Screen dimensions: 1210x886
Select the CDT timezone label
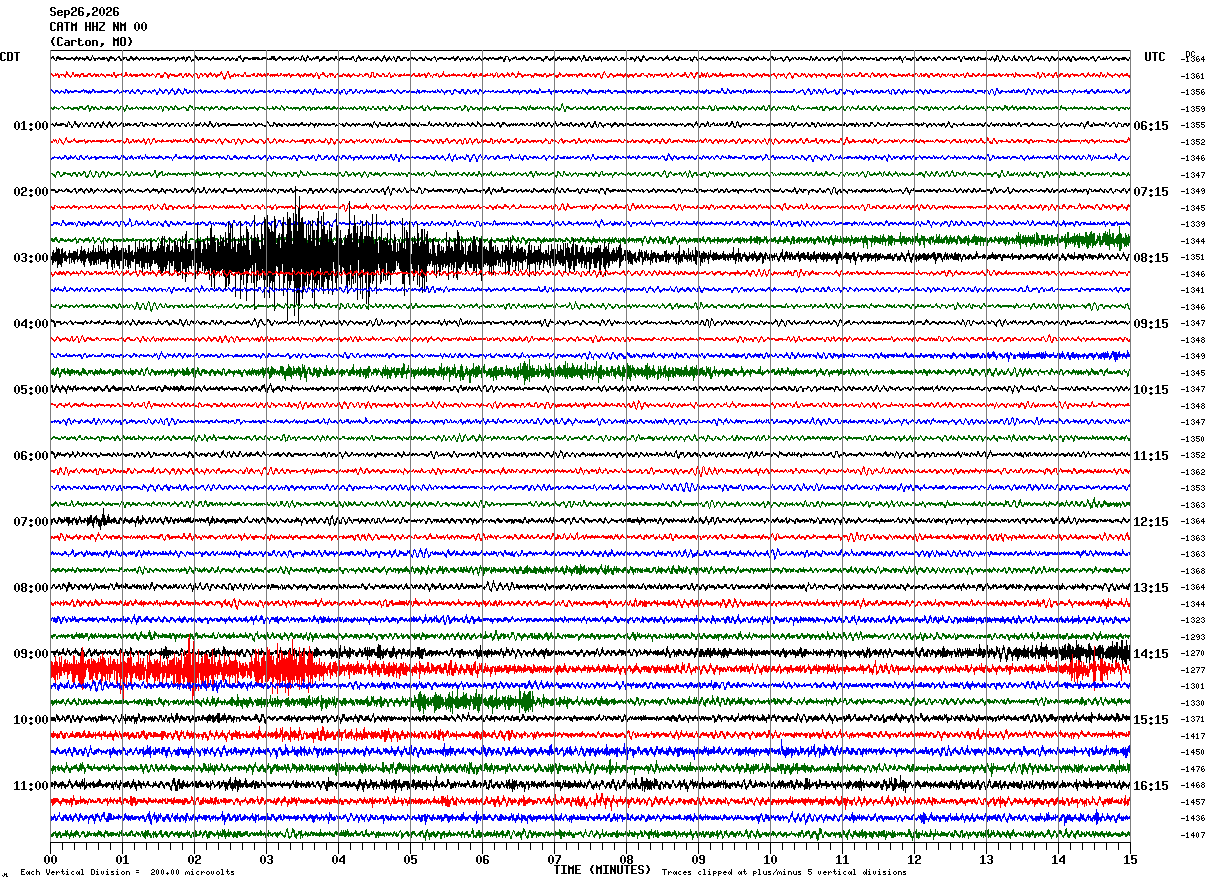[x=10, y=57]
